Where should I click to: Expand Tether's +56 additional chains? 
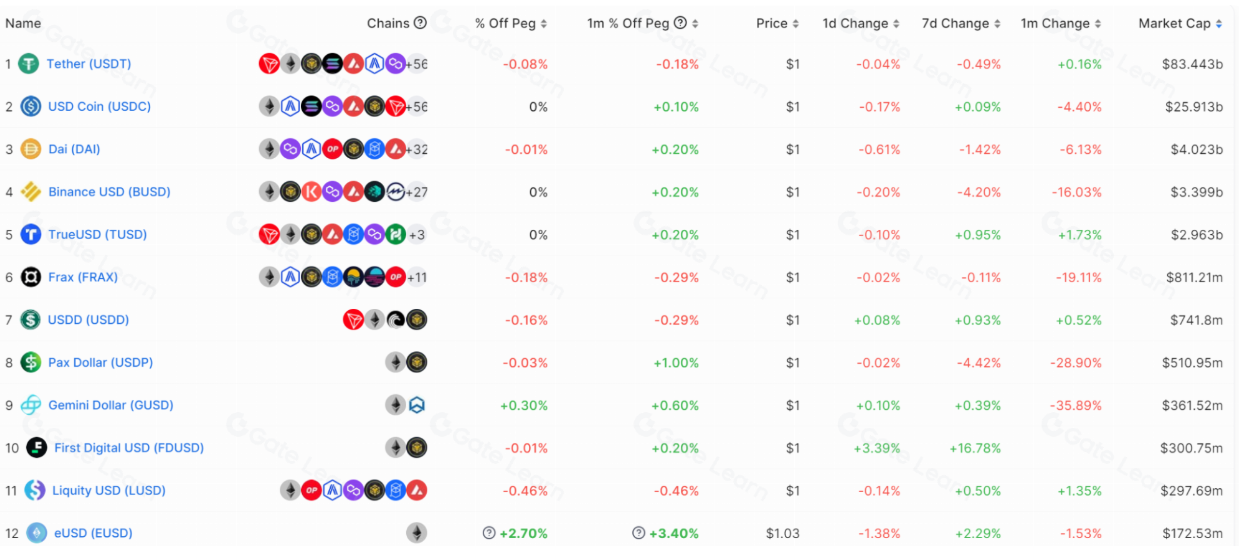pos(416,64)
